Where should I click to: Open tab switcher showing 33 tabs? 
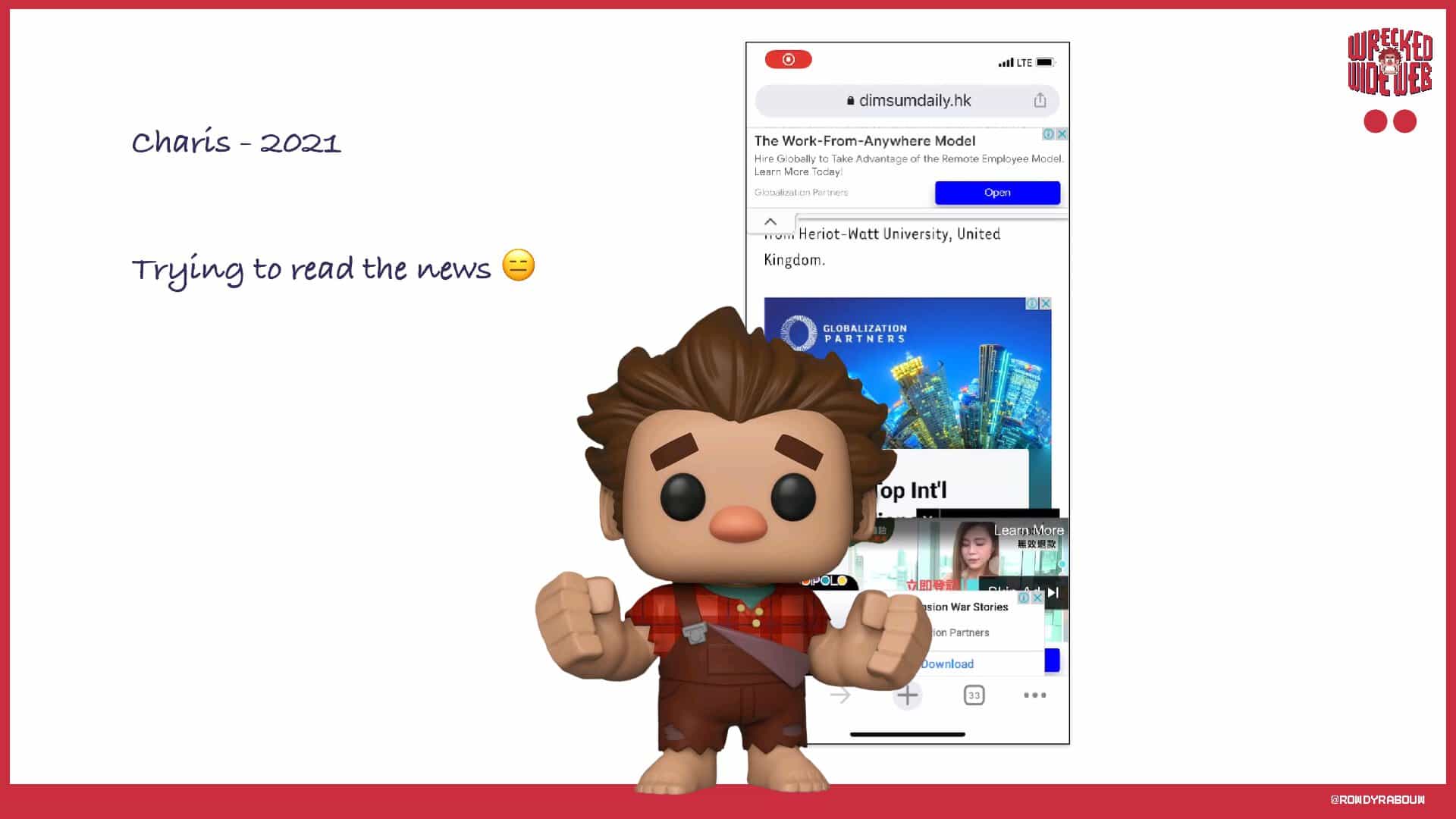click(x=974, y=695)
